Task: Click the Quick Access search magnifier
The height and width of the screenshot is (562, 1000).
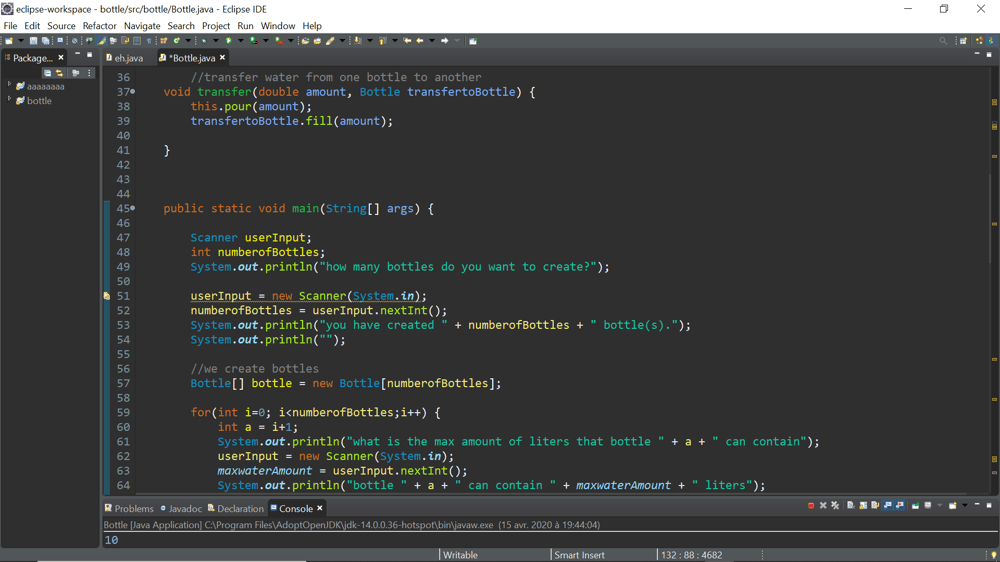Action: [x=943, y=41]
